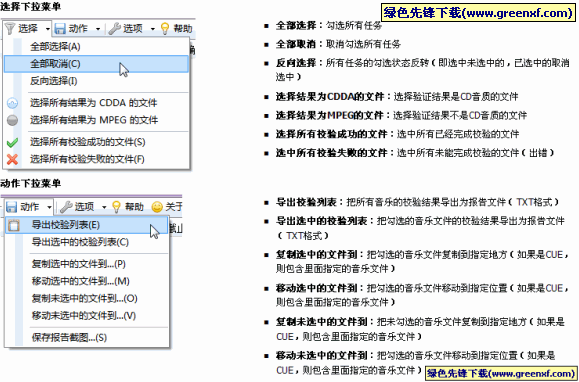The image size is (579, 382).
Task: Choose 全部选择(A) from the menu
Action: (x=96, y=47)
